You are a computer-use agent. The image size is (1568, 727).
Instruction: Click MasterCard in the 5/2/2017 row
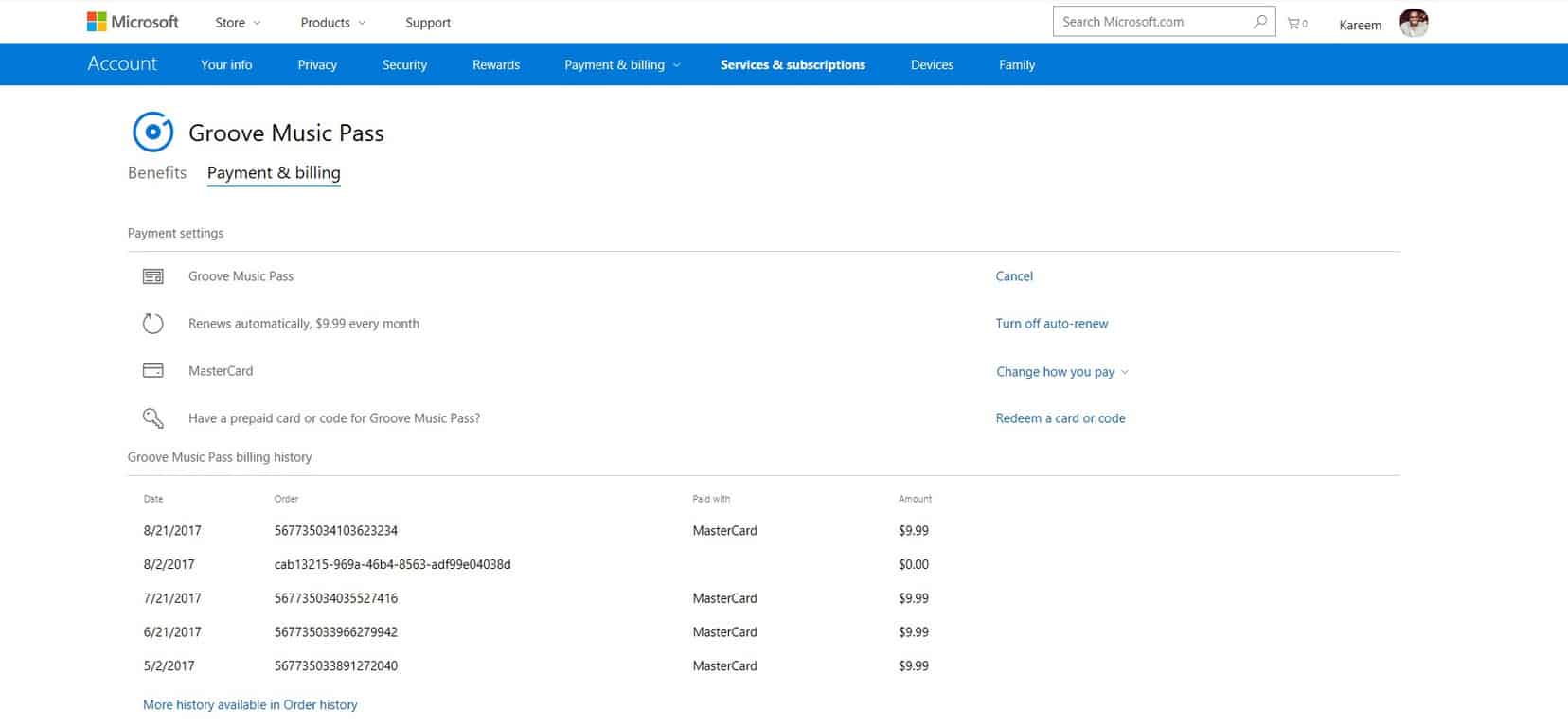tap(724, 666)
